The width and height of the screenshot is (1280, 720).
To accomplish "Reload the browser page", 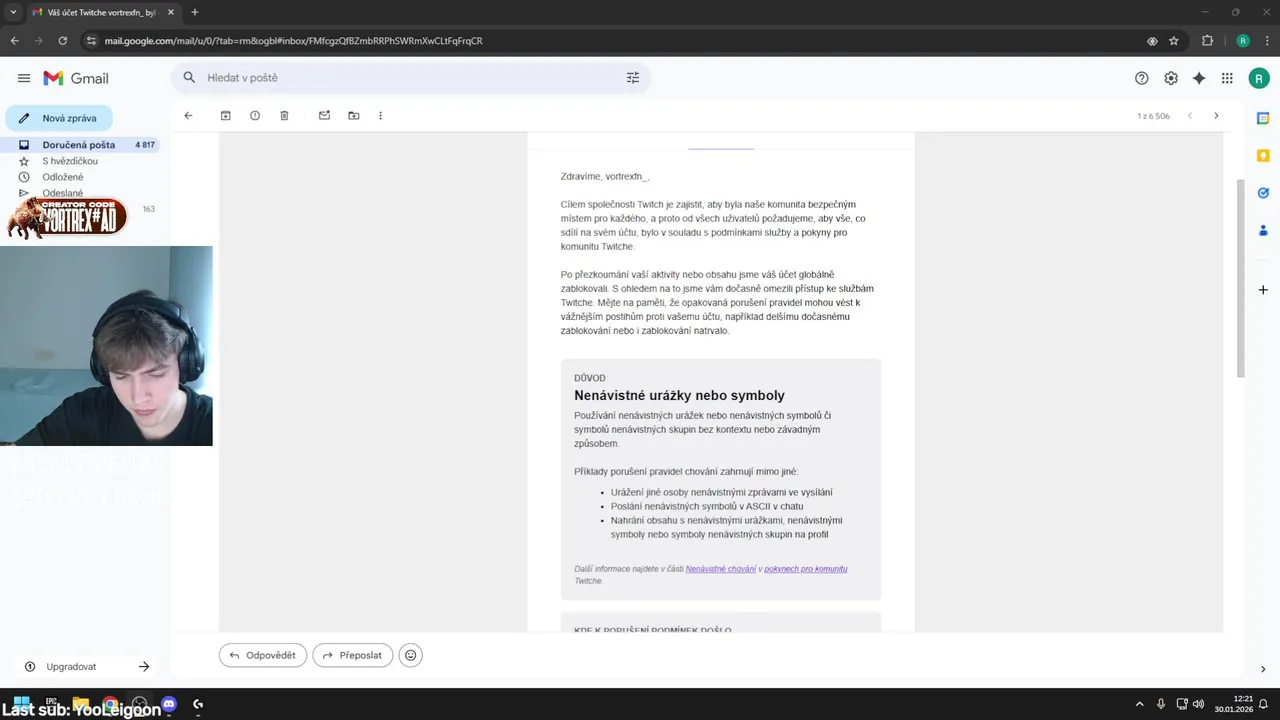I will 63,41.
